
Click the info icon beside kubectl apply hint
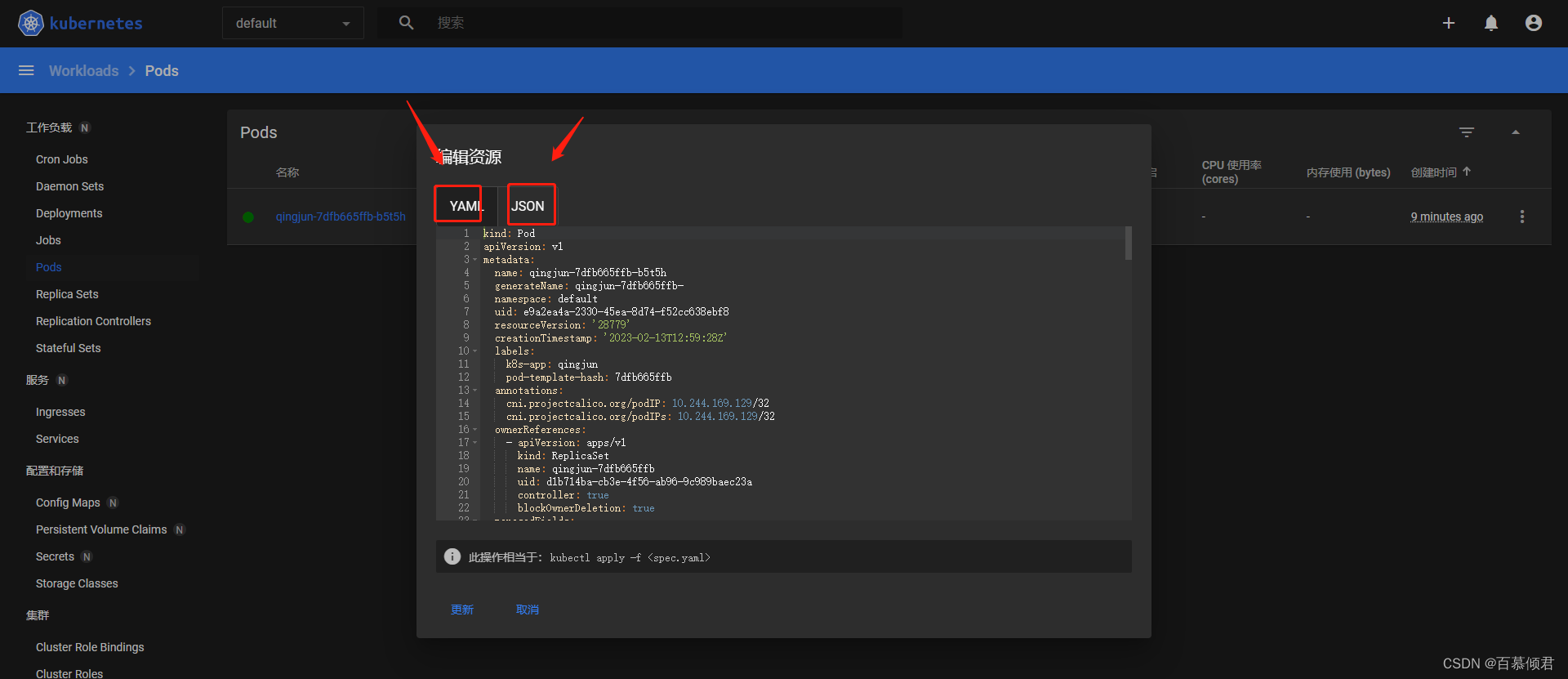pos(452,556)
